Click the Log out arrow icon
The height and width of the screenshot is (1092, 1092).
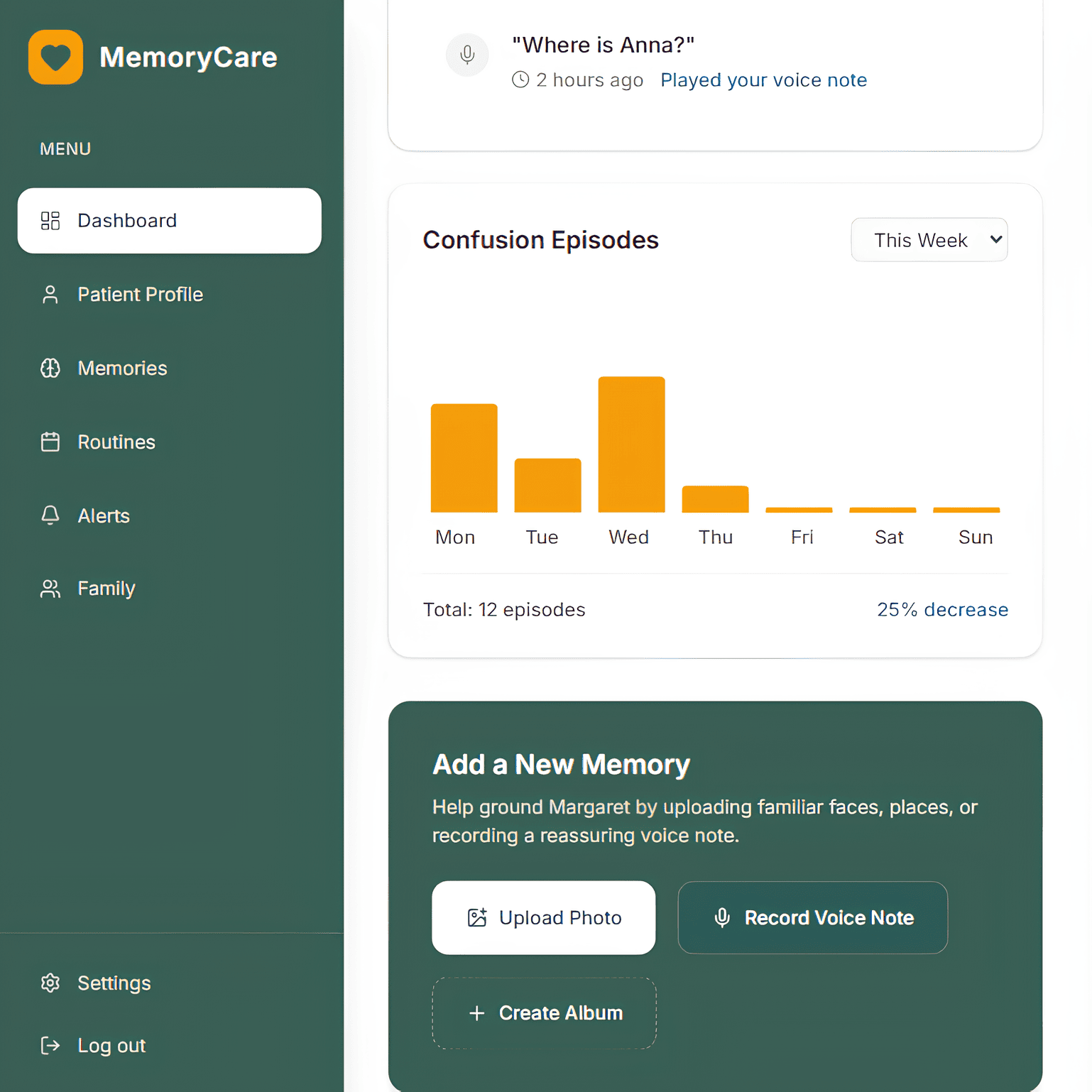(50, 1045)
